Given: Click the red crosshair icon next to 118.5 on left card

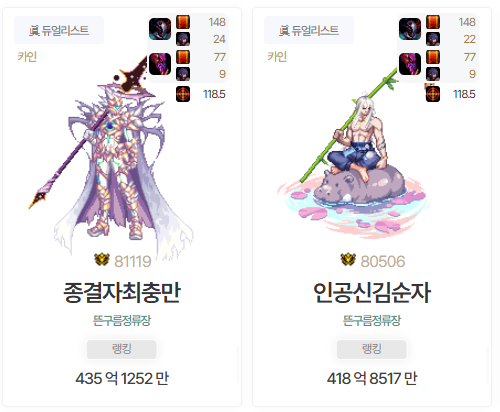Looking at the screenshot, I should [183, 94].
